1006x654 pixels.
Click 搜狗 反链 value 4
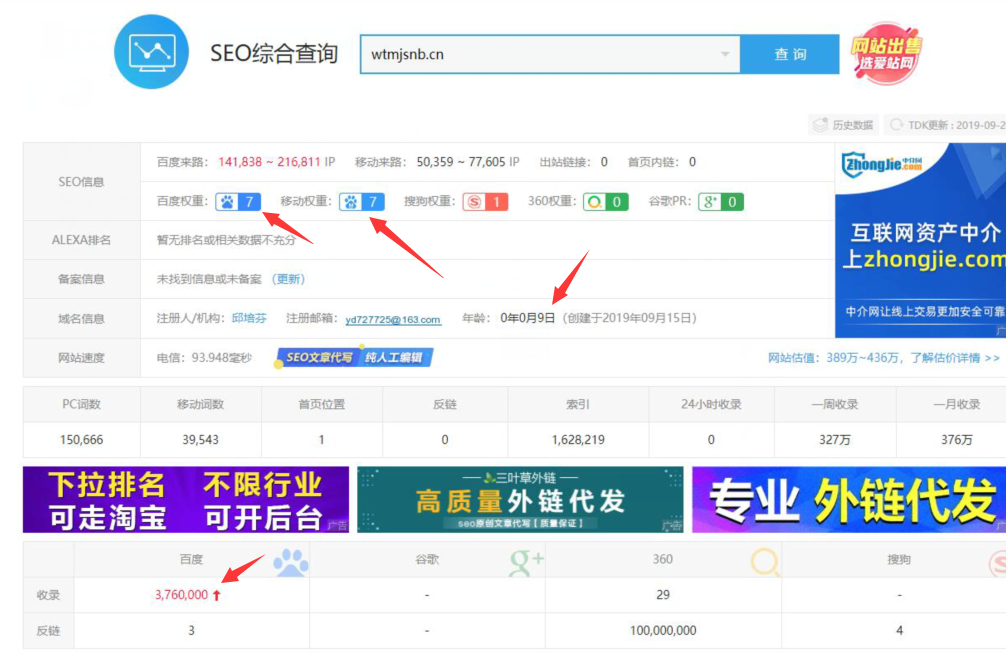(x=899, y=630)
